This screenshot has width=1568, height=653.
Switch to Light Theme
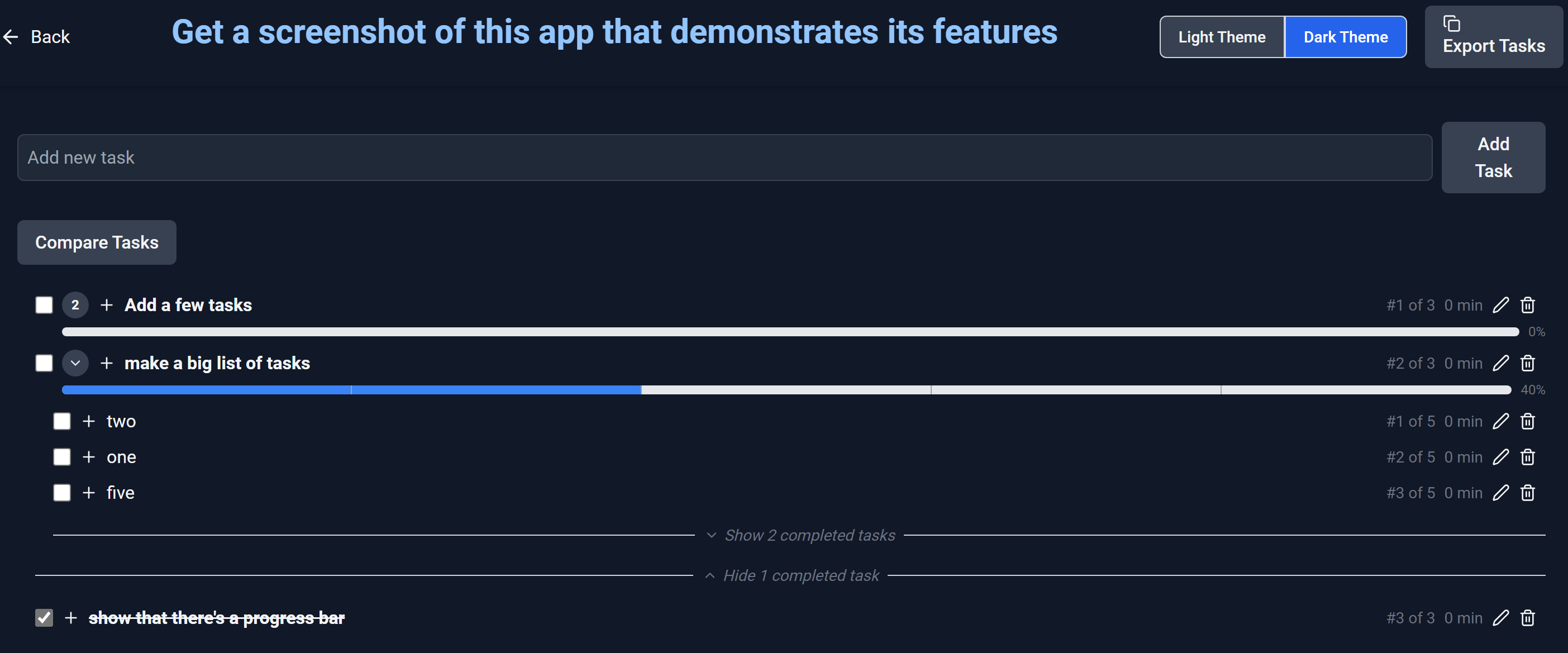click(1222, 37)
